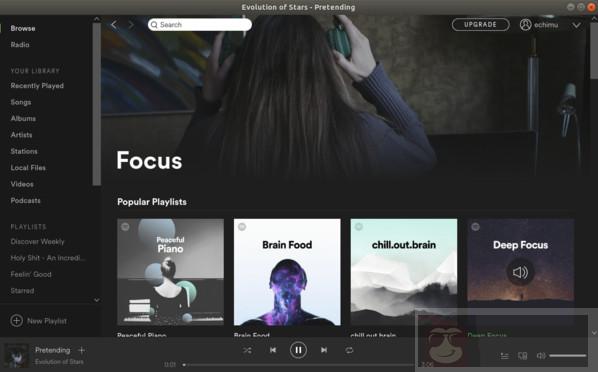Click the New Playlist label
Viewport: 598px width, 372px height.
pos(47,321)
